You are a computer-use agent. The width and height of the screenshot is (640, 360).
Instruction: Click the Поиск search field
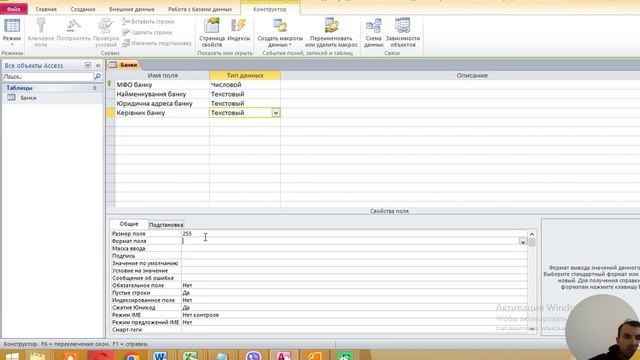coord(48,76)
